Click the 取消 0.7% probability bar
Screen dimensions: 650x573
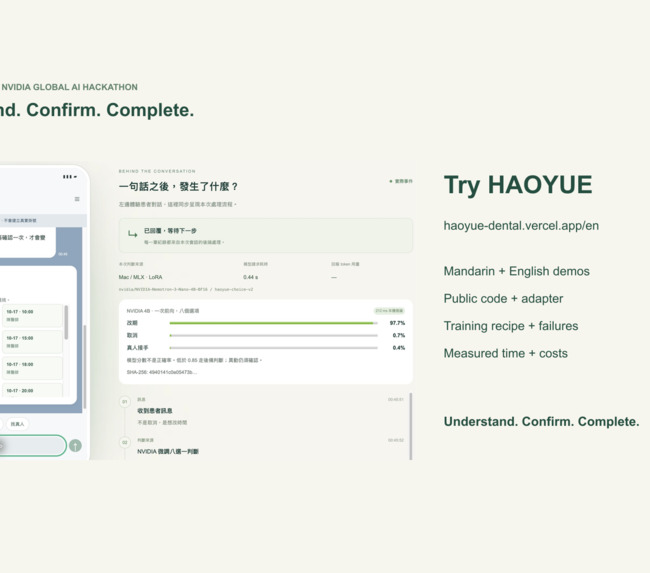[x=274, y=335]
